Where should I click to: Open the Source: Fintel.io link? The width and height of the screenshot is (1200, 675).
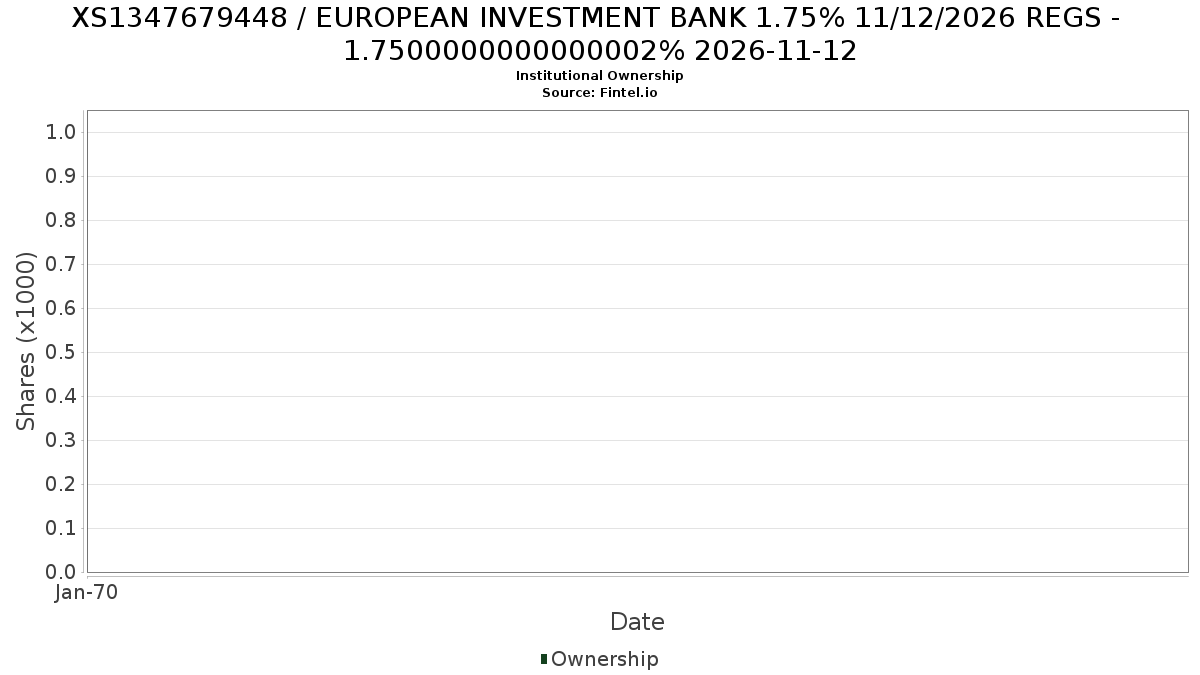pos(599,93)
